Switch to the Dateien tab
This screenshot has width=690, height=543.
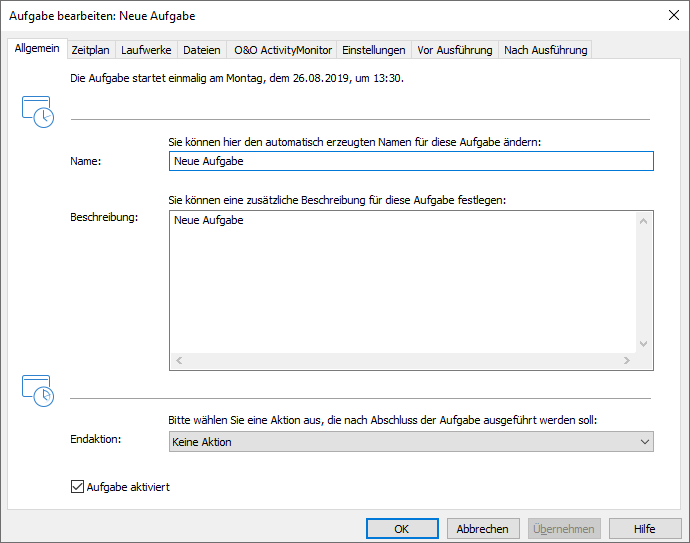pos(202,50)
